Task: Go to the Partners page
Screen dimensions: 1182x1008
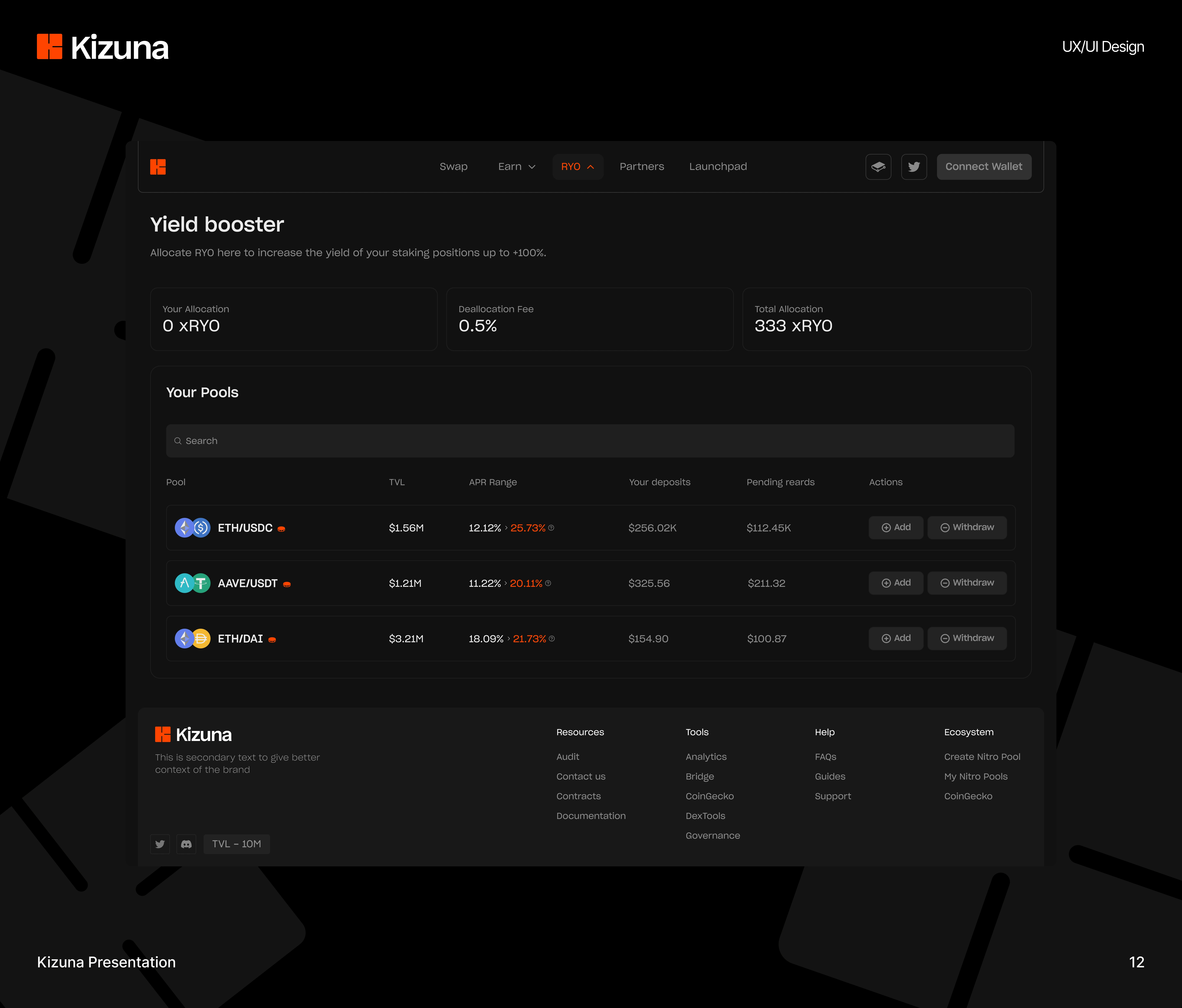Action: [642, 167]
